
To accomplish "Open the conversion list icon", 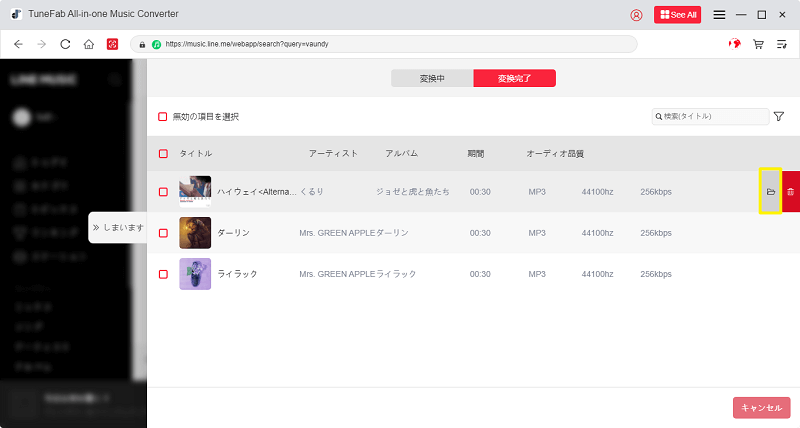I will (x=782, y=44).
